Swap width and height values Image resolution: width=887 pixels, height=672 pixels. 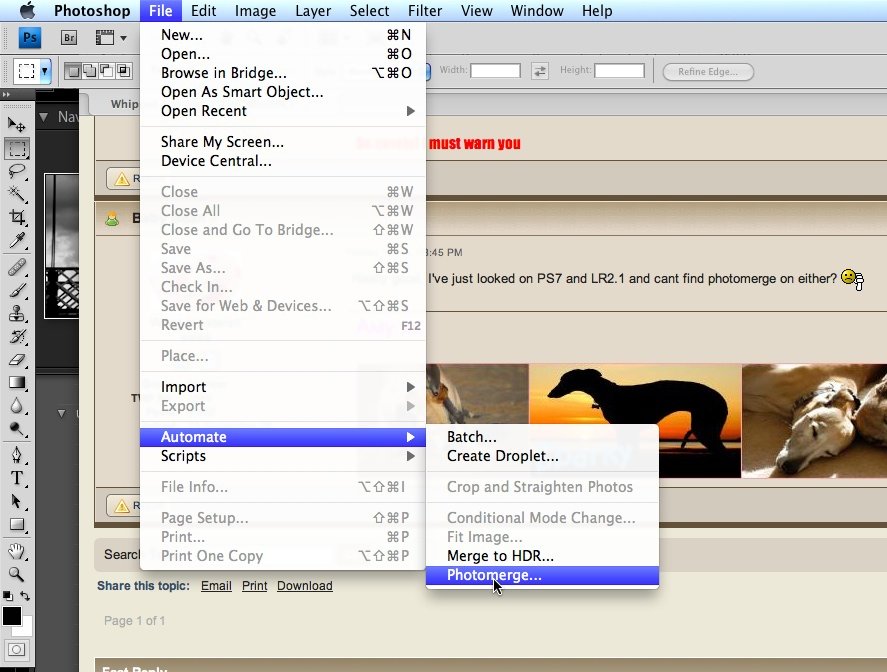540,71
